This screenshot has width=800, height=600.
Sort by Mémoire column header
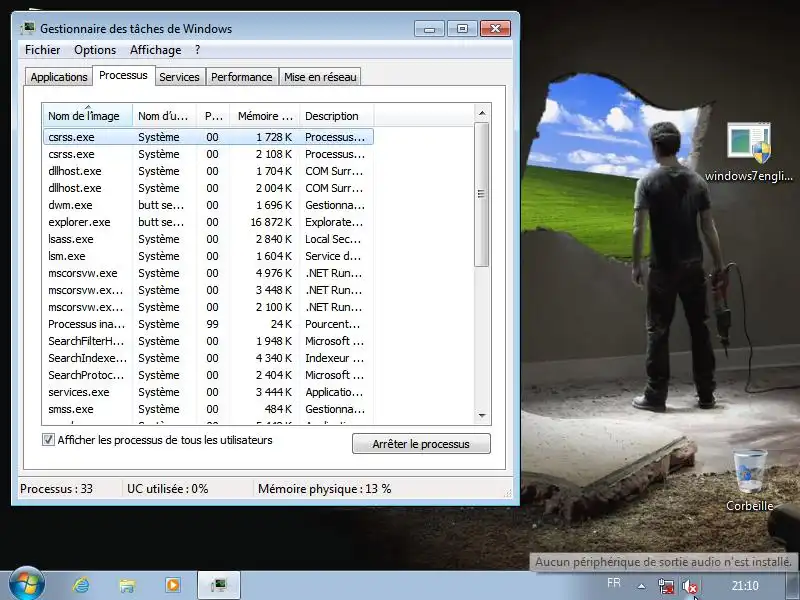(265, 116)
